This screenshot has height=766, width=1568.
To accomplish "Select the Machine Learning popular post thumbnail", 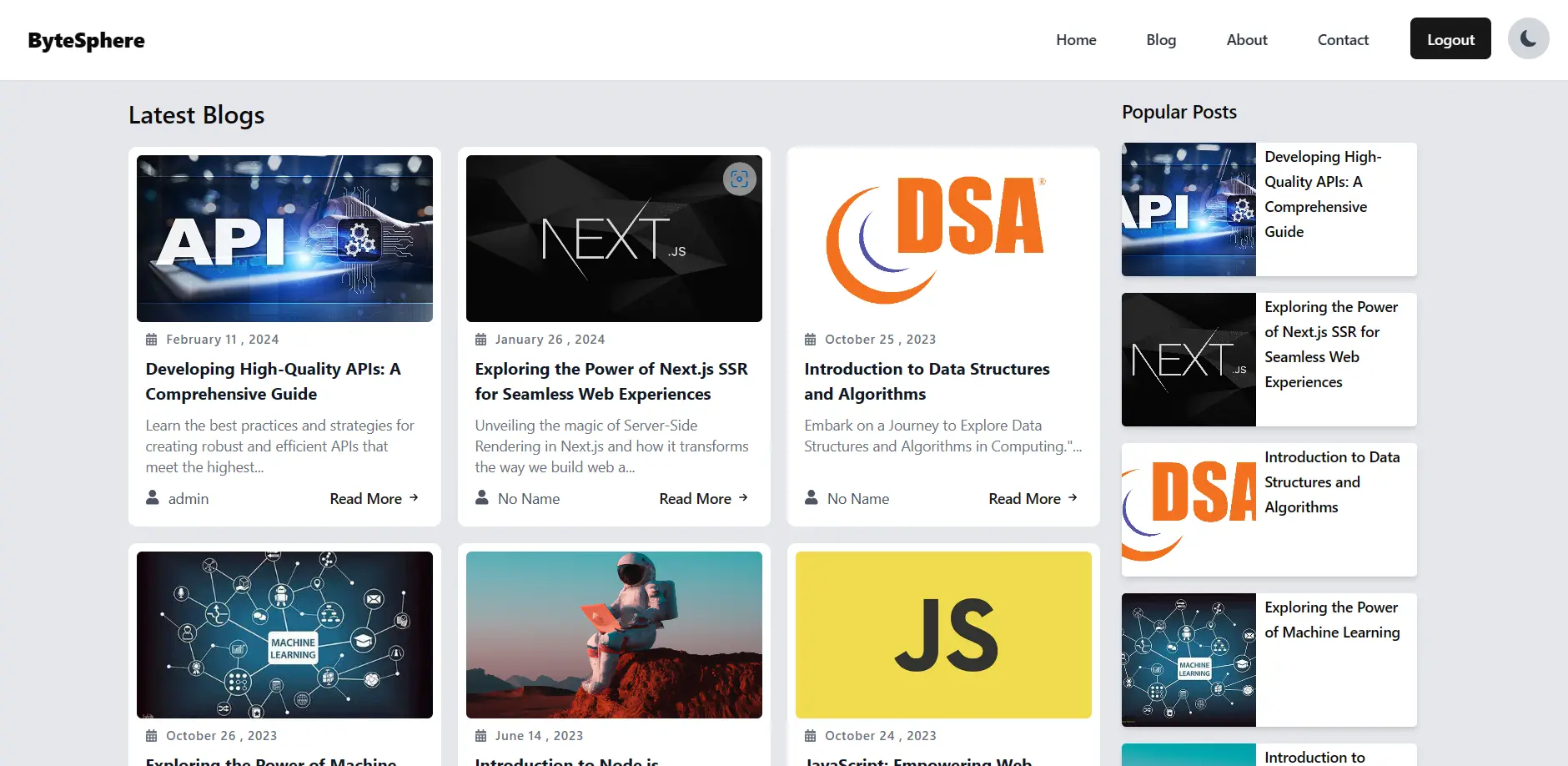I will (x=1189, y=660).
